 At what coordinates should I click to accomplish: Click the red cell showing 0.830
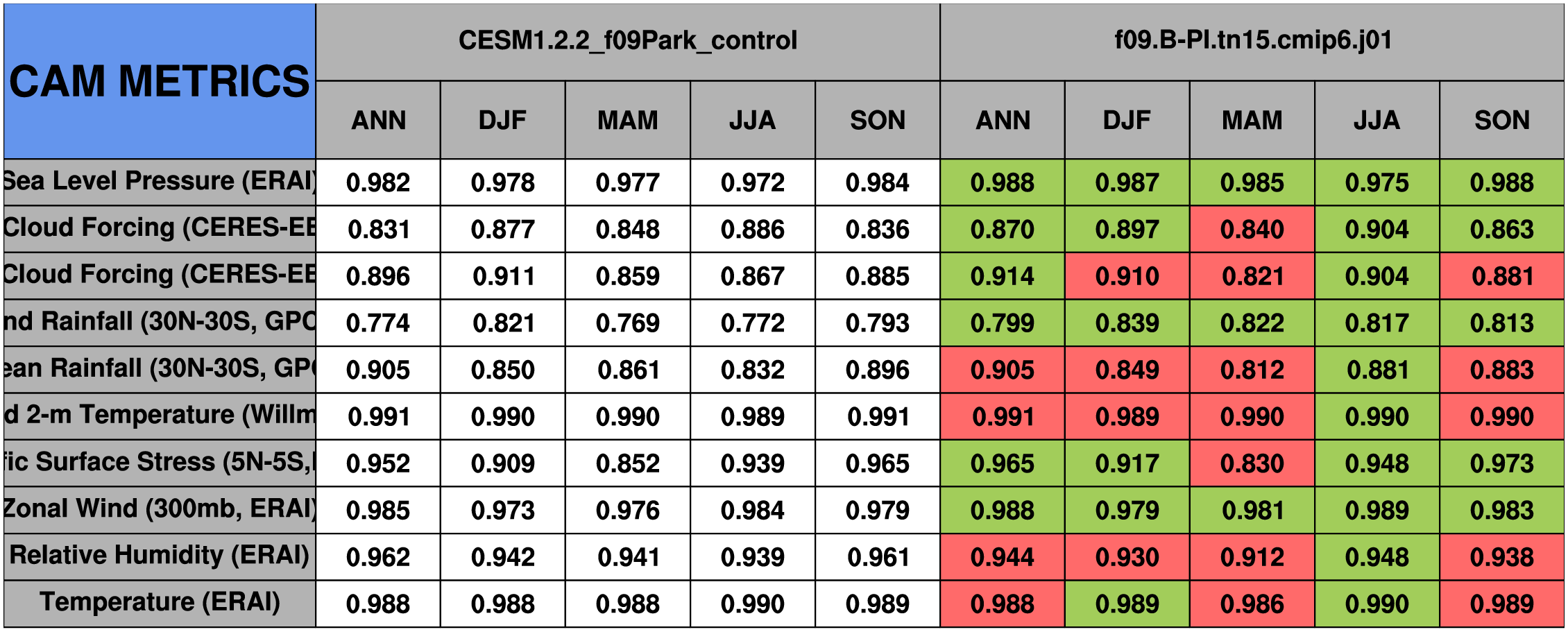(1252, 463)
